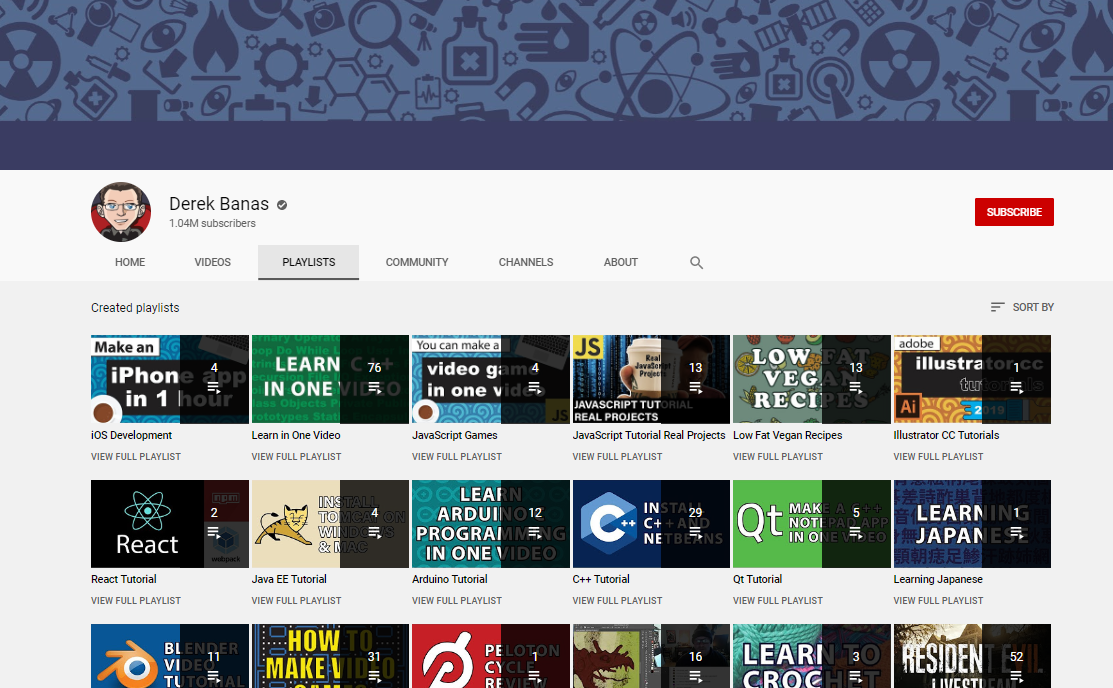
Task: Open the Community tab
Action: [x=417, y=262]
